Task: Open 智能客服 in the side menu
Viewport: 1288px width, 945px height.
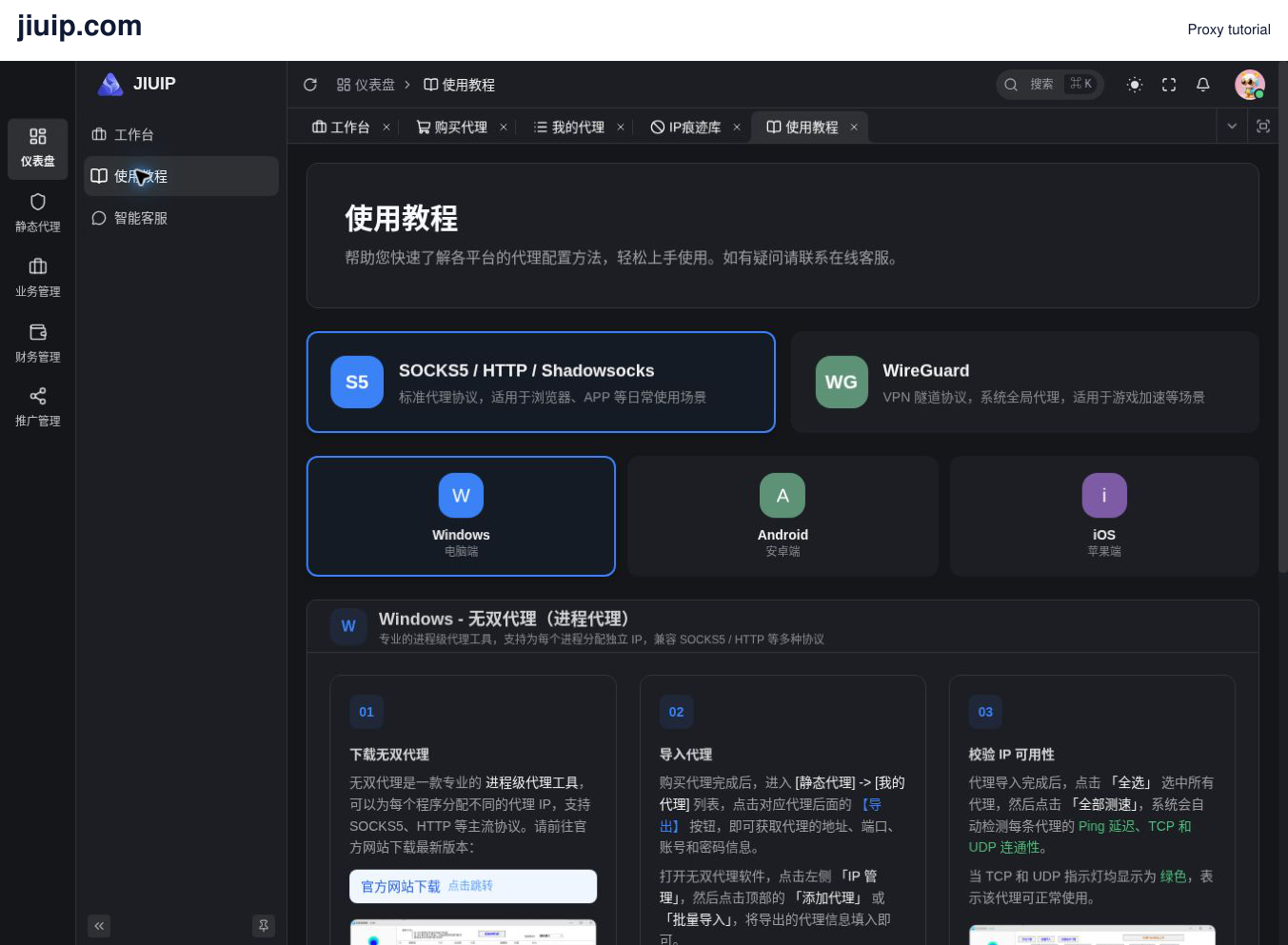Action: [x=181, y=219]
